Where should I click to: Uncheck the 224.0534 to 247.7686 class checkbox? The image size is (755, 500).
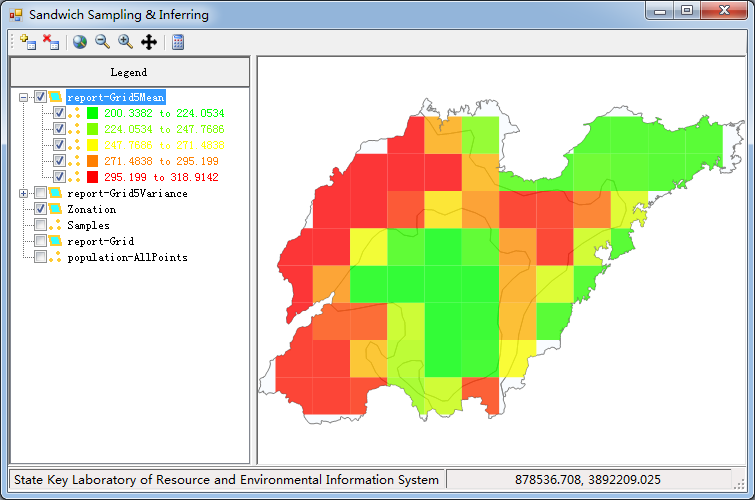point(59,129)
